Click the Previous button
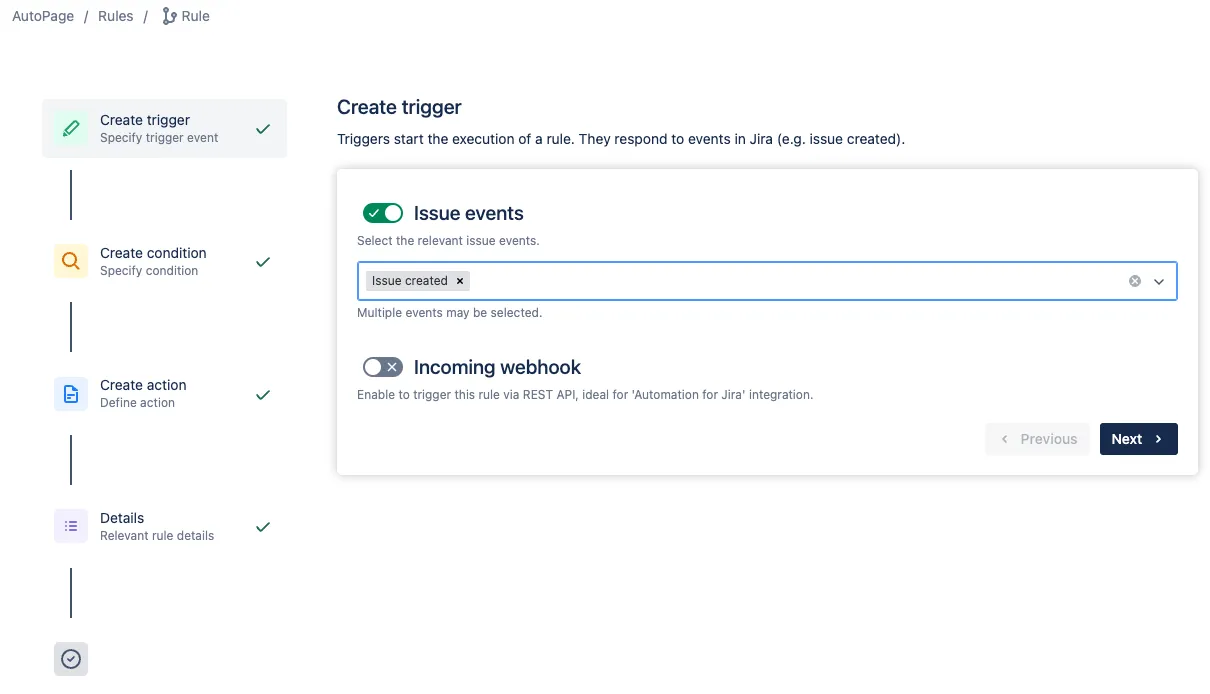The width and height of the screenshot is (1210, 694). pyautogui.click(x=1037, y=439)
